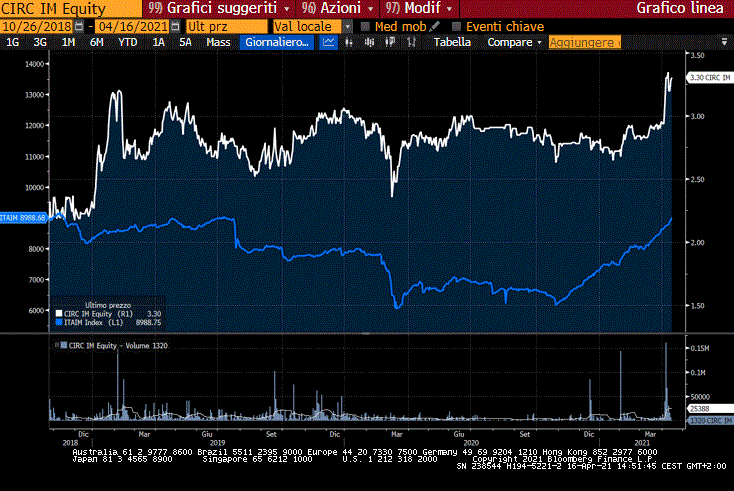Click the 2019 year label on time axis

click(217, 442)
